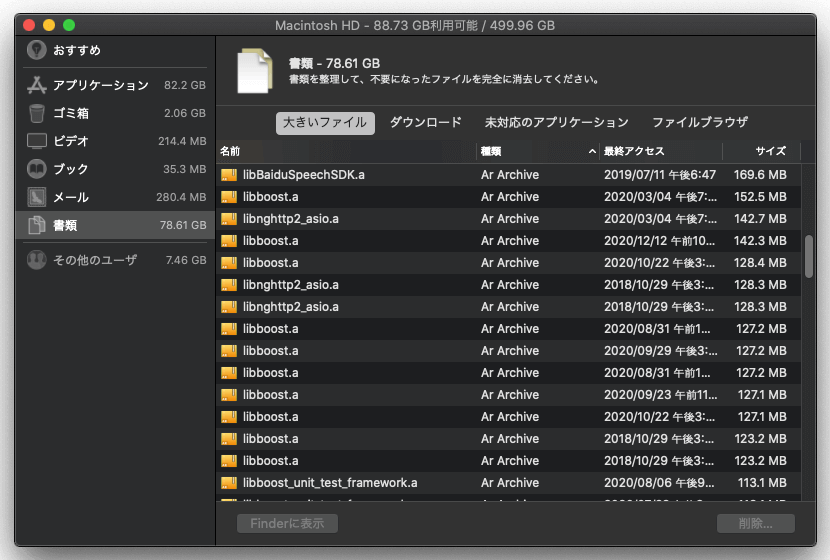Click the 142.7 MB size cell

(760, 219)
